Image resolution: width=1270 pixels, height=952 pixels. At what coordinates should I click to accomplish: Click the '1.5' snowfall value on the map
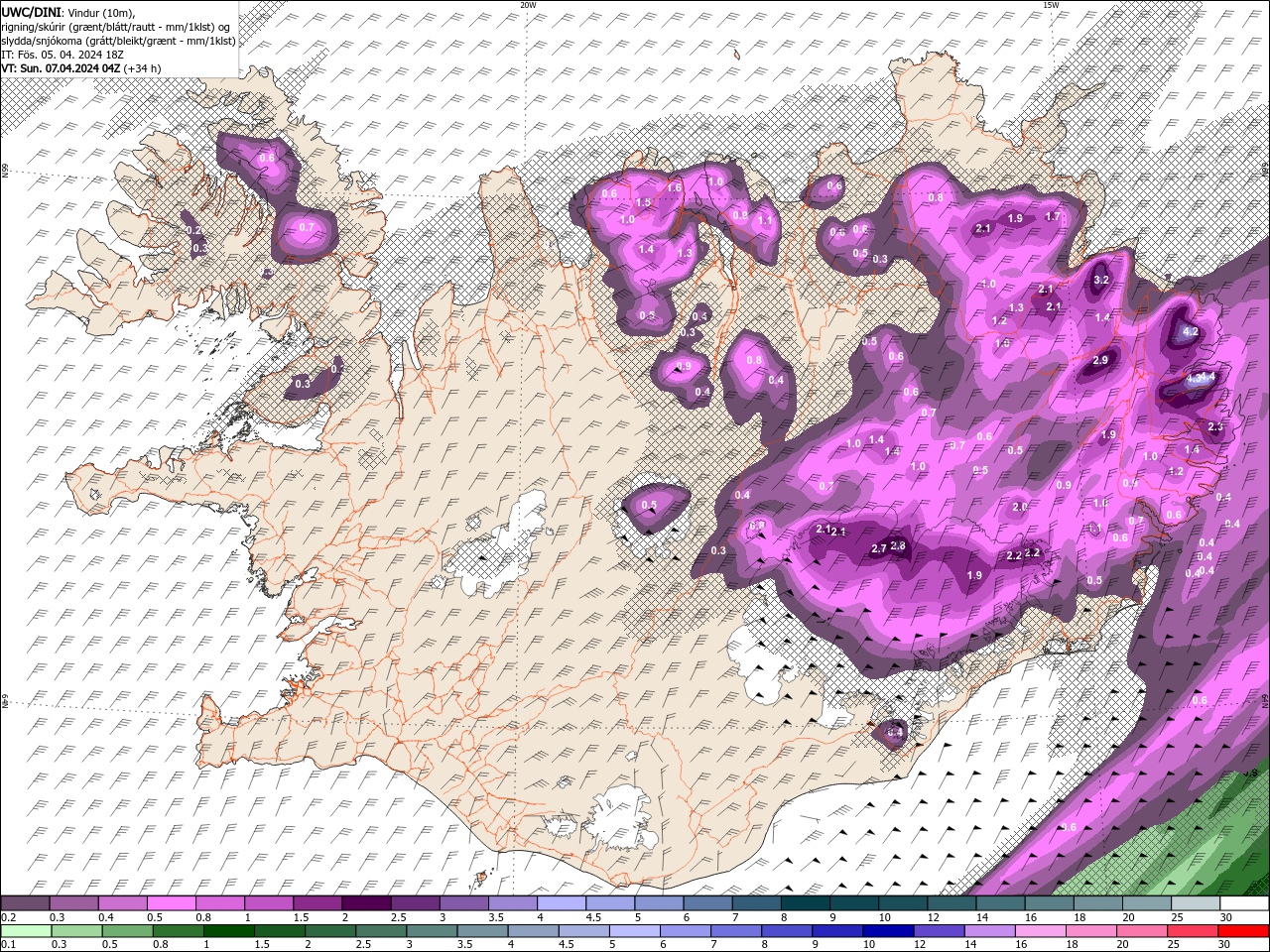point(643,203)
